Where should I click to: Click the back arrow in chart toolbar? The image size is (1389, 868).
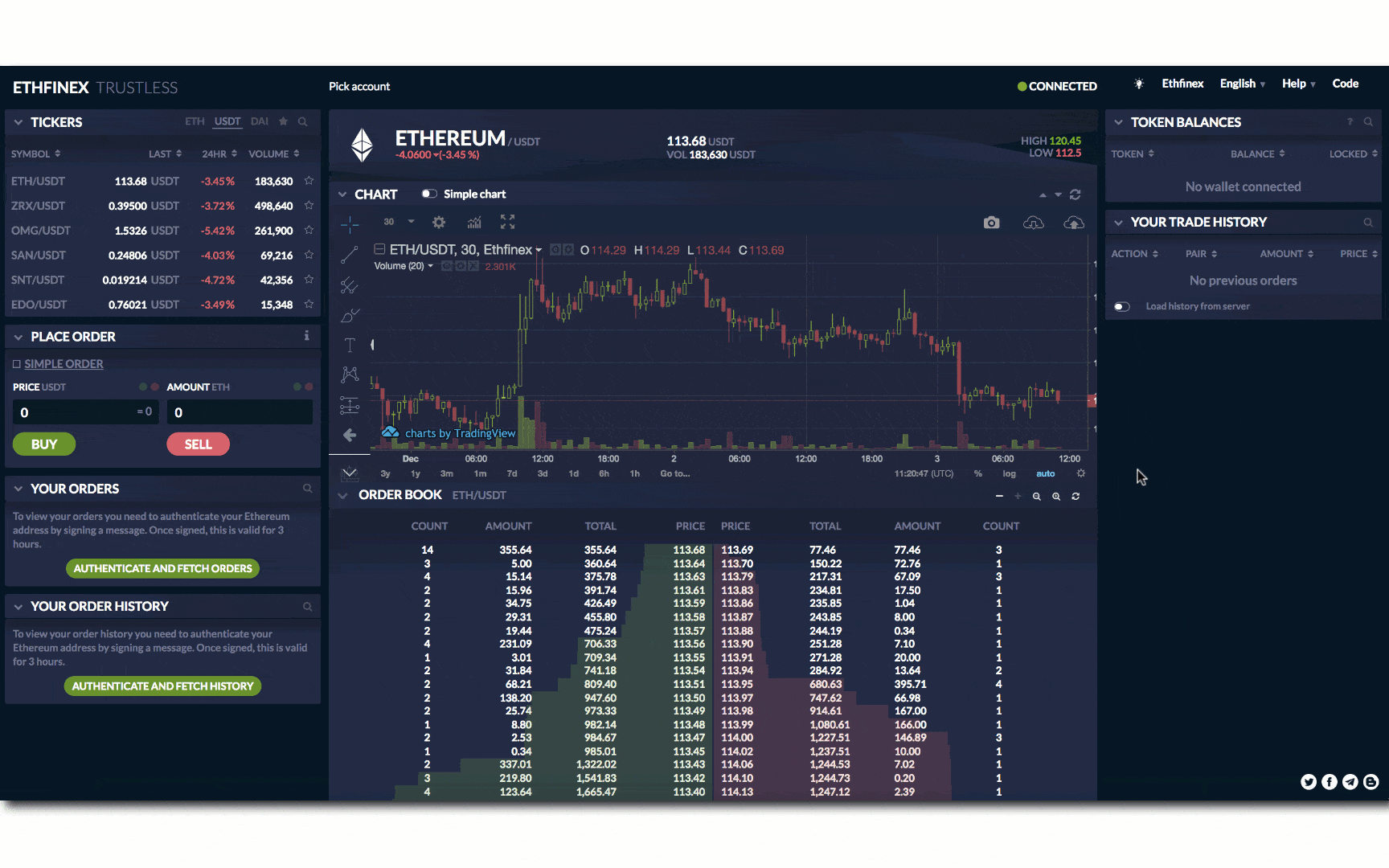350,435
